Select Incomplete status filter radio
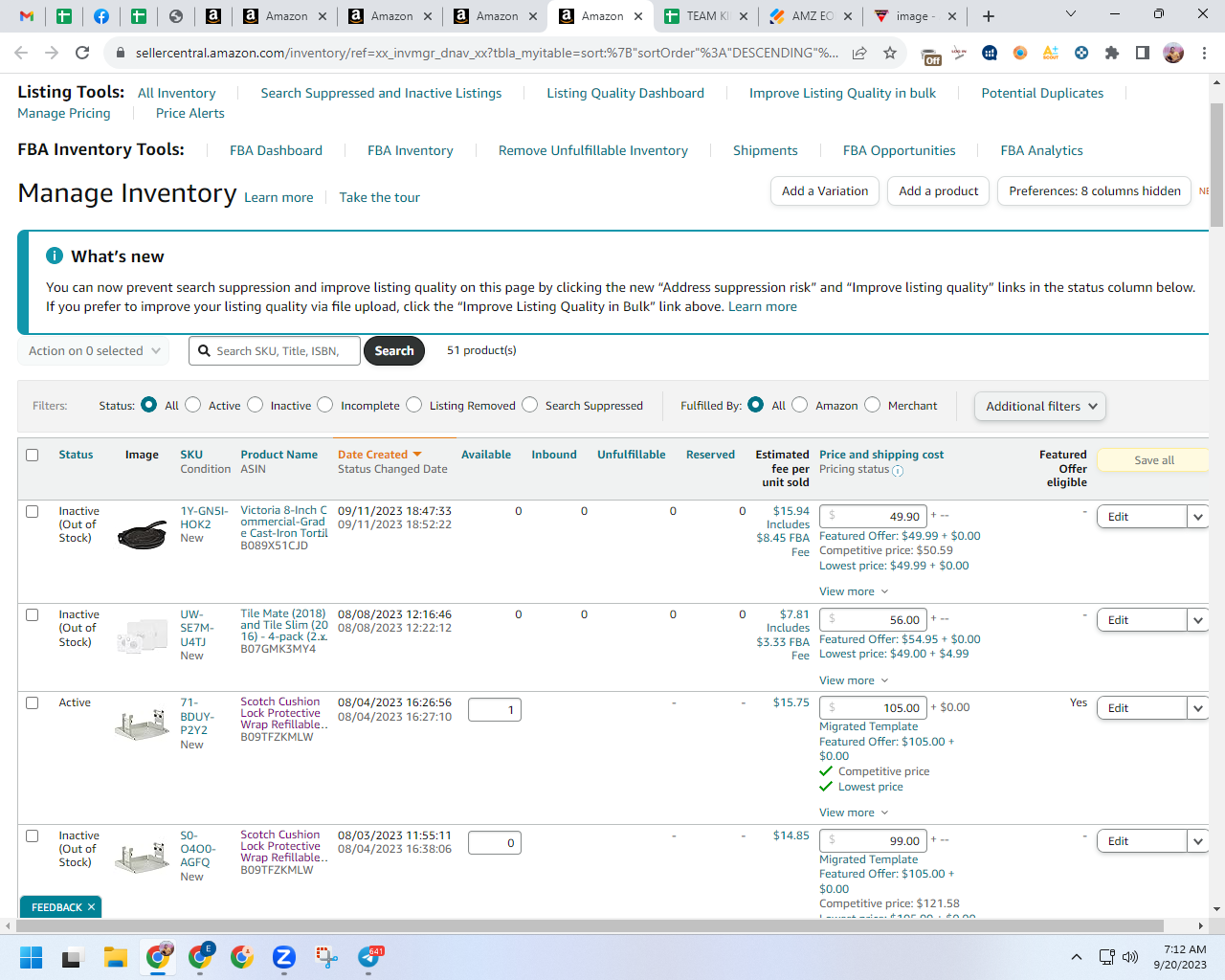The height and width of the screenshot is (980, 1225). (x=325, y=405)
